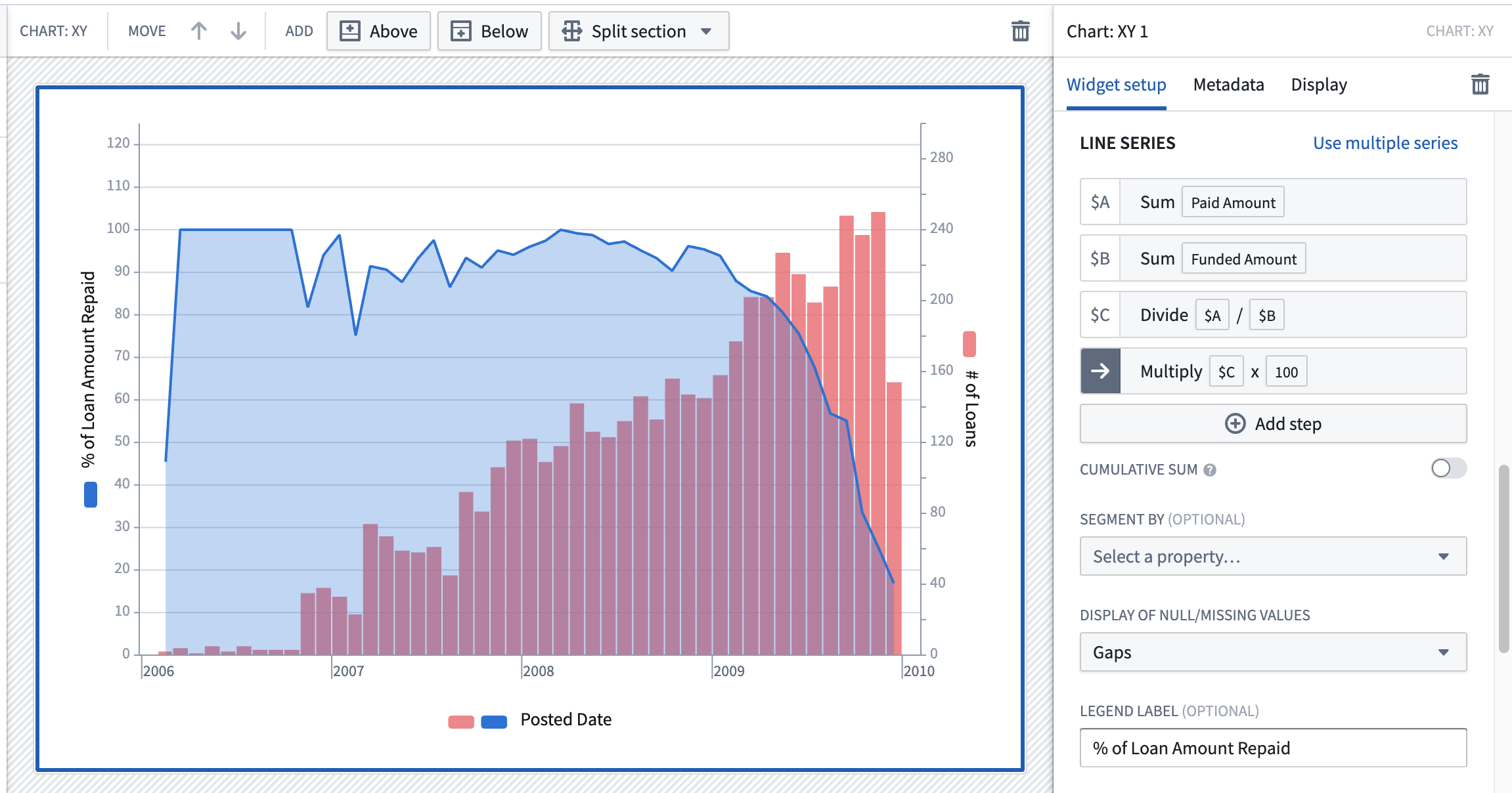Add a section Below
The height and width of the screenshot is (793, 1512).
(489, 31)
